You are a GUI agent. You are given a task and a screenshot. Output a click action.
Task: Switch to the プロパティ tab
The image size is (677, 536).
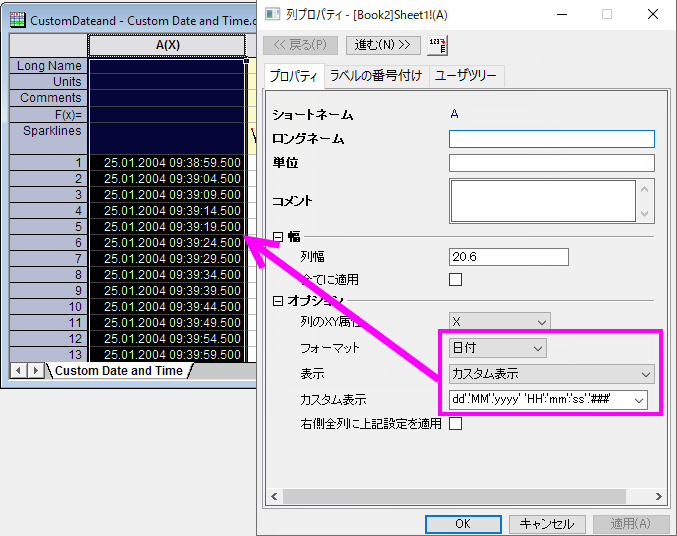pos(294,76)
